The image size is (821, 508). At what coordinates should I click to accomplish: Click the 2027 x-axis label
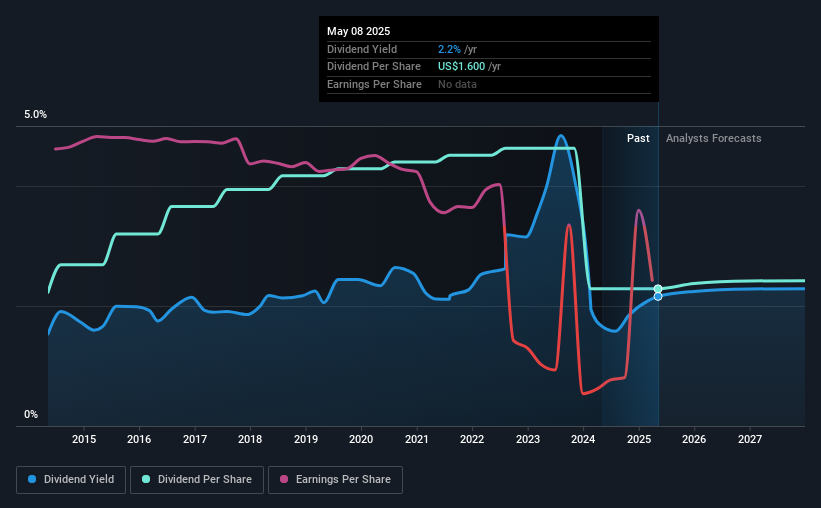750,439
